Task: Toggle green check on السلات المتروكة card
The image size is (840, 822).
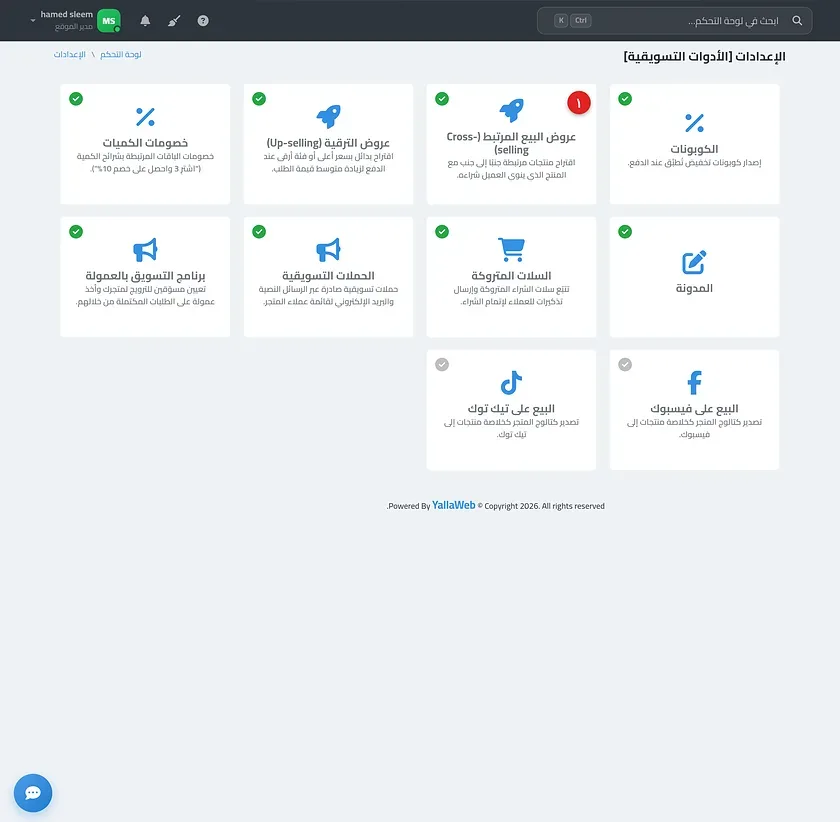Action: (x=442, y=231)
